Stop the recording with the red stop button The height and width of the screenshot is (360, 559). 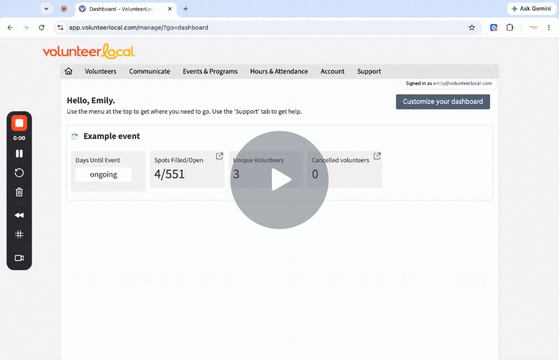pyautogui.click(x=19, y=123)
